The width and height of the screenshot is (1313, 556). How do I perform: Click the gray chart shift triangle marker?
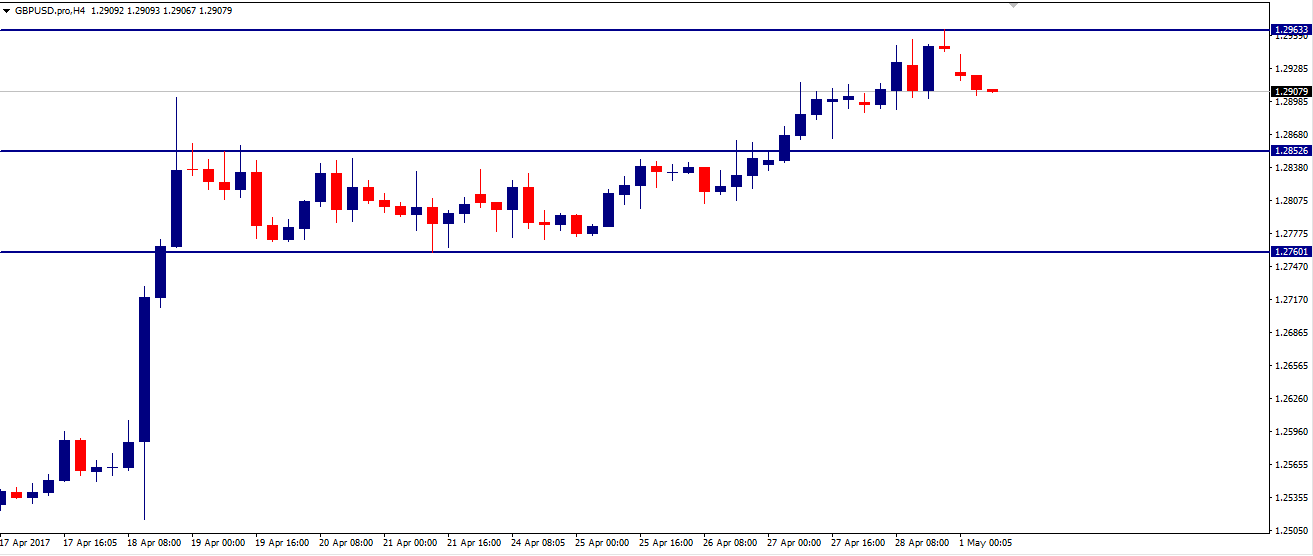click(x=1016, y=5)
